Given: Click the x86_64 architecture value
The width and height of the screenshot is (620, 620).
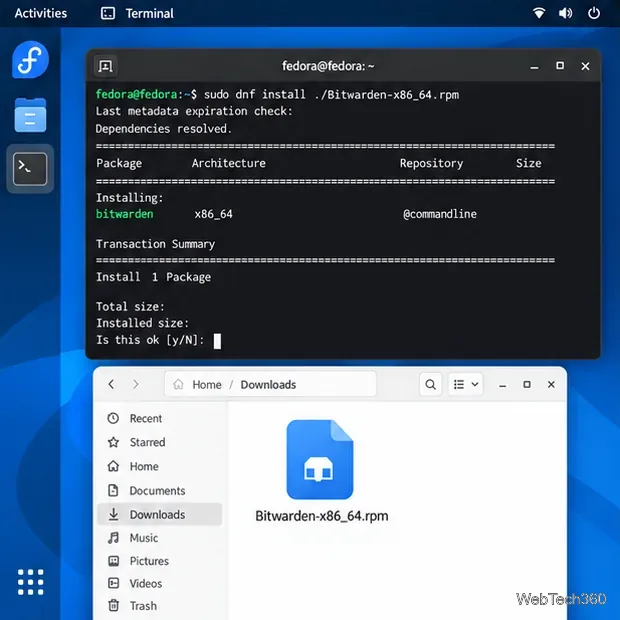Looking at the screenshot, I should [x=214, y=214].
